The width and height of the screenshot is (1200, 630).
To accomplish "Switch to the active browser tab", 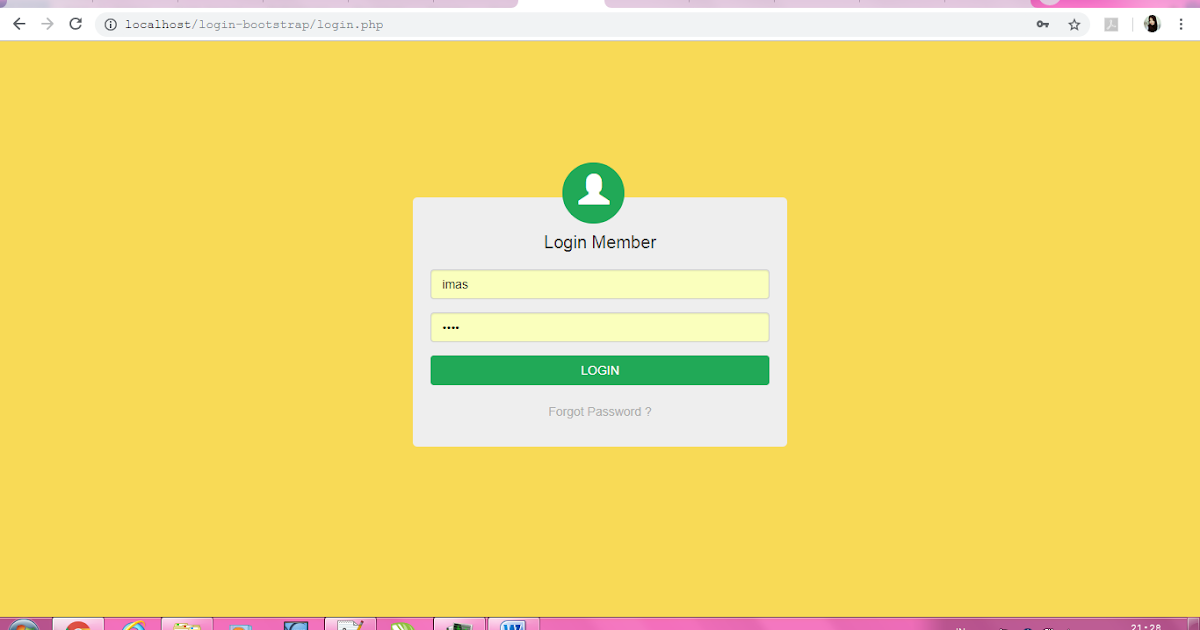I will point(560,4).
